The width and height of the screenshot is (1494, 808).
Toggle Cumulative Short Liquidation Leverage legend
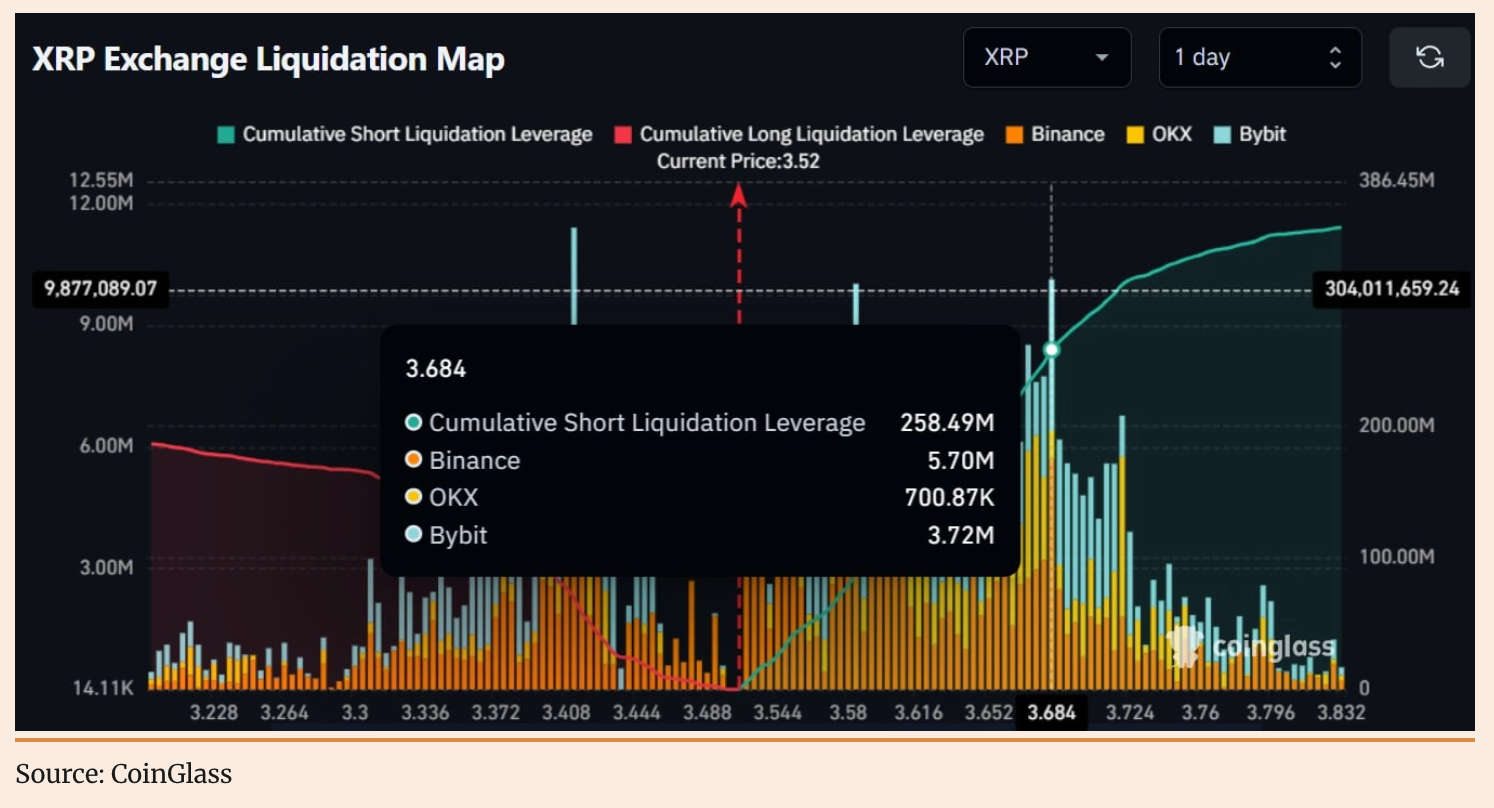[417, 134]
